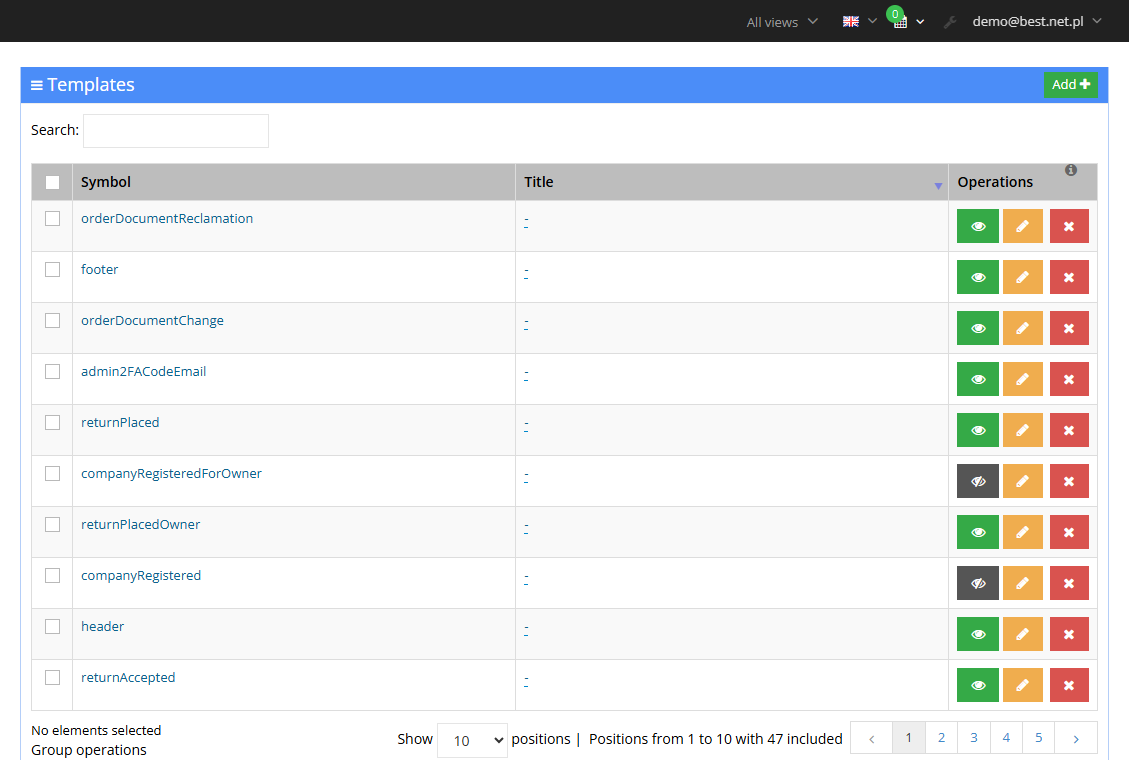1129x760 pixels.
Task: Open the Show 10 positions dropdown
Action: 472,741
